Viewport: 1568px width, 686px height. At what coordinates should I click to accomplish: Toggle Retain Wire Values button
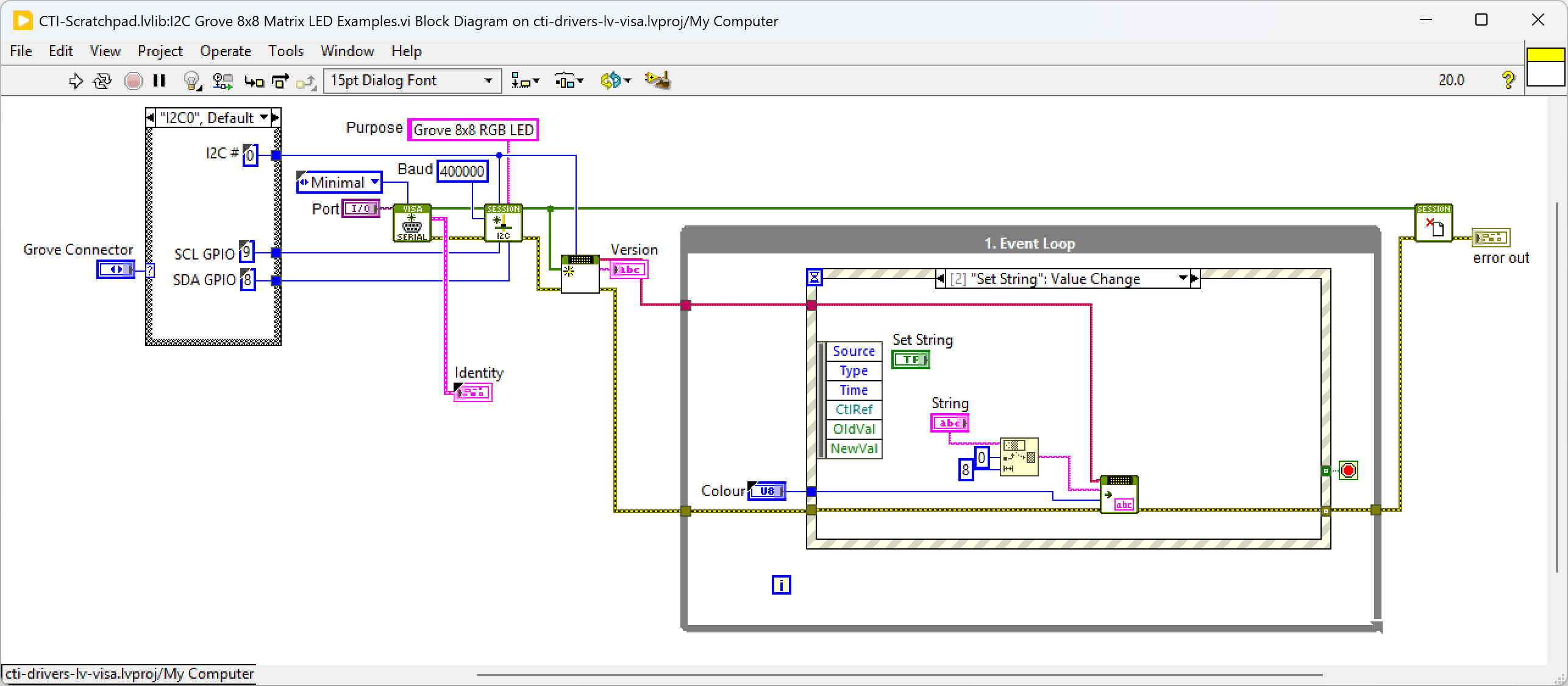[x=223, y=80]
